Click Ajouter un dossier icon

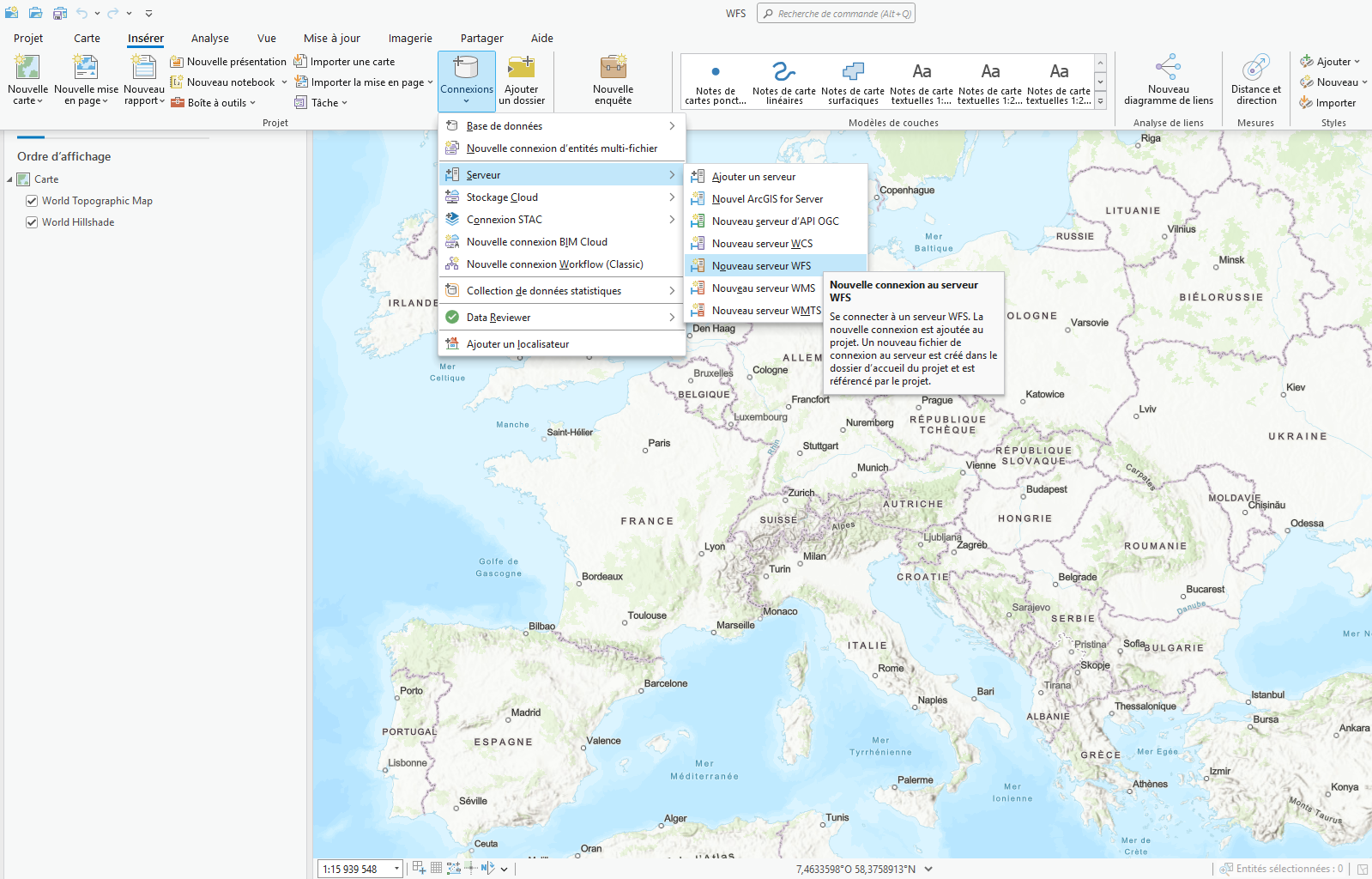click(x=521, y=69)
